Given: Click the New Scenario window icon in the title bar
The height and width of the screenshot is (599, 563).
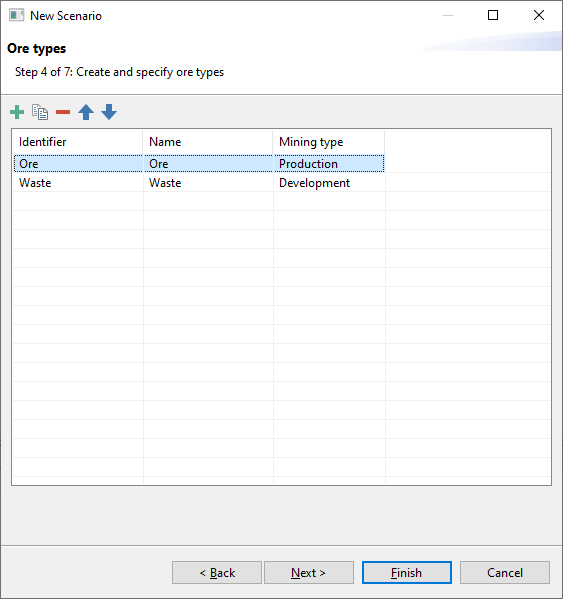Looking at the screenshot, I should pyautogui.click(x=16, y=16).
